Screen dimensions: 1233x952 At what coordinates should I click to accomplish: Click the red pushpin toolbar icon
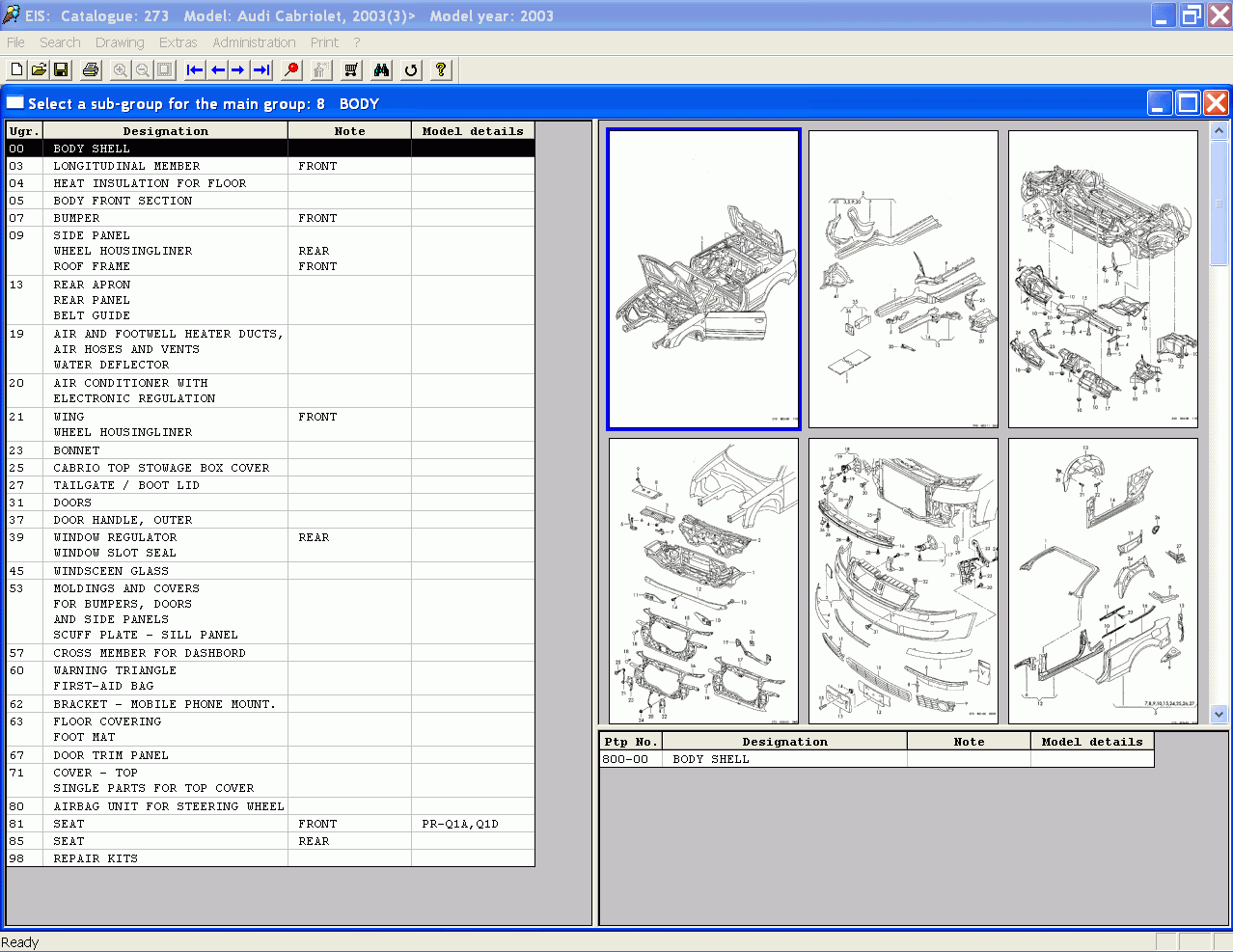tap(291, 69)
